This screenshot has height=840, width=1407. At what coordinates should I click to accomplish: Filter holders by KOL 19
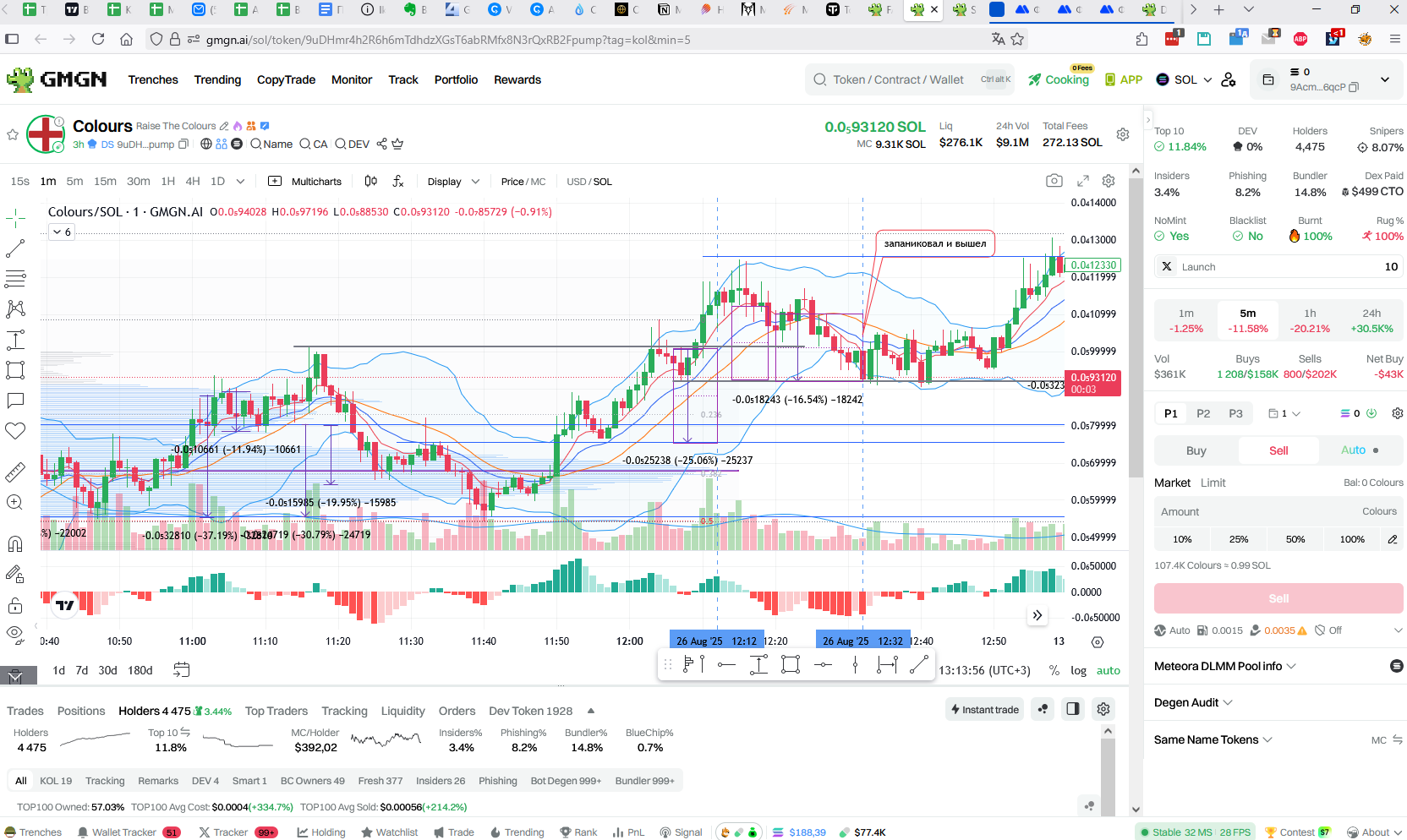56,781
